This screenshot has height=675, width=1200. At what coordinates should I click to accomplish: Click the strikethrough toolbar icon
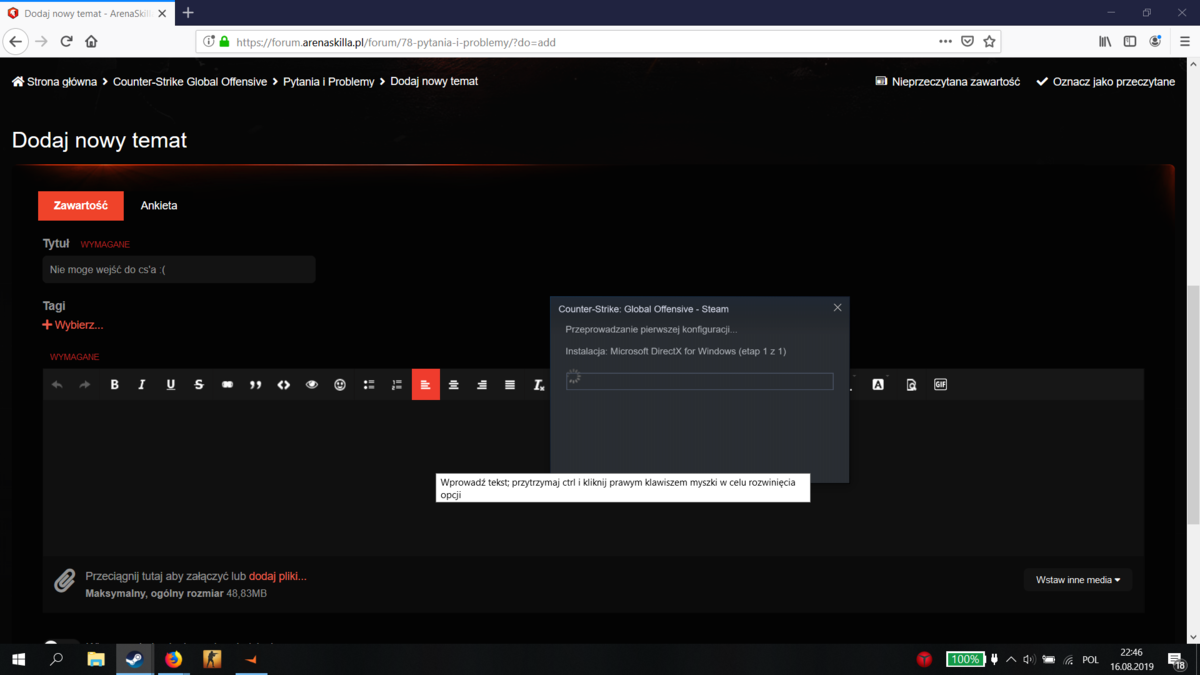click(199, 385)
